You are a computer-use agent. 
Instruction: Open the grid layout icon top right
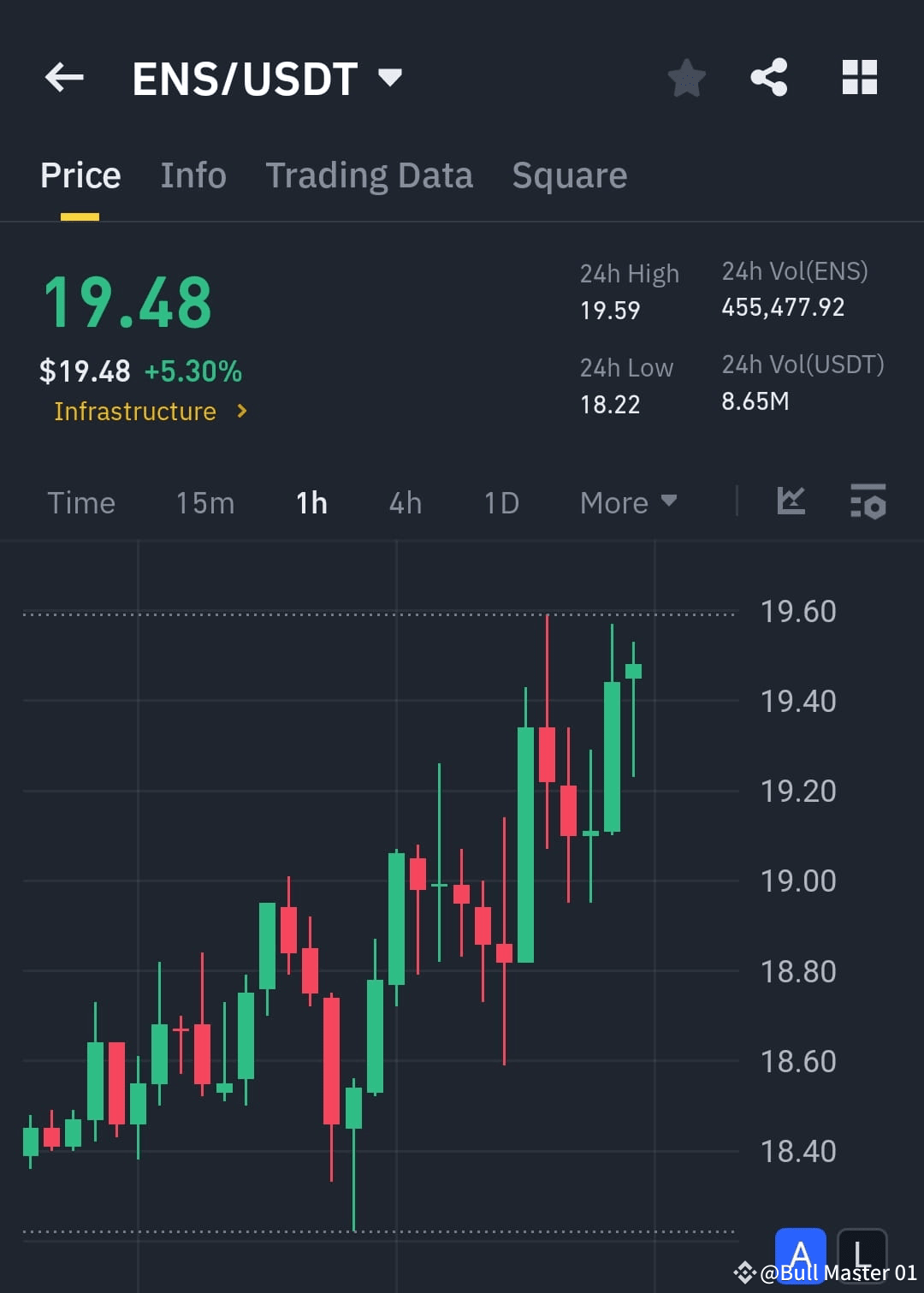[x=858, y=77]
